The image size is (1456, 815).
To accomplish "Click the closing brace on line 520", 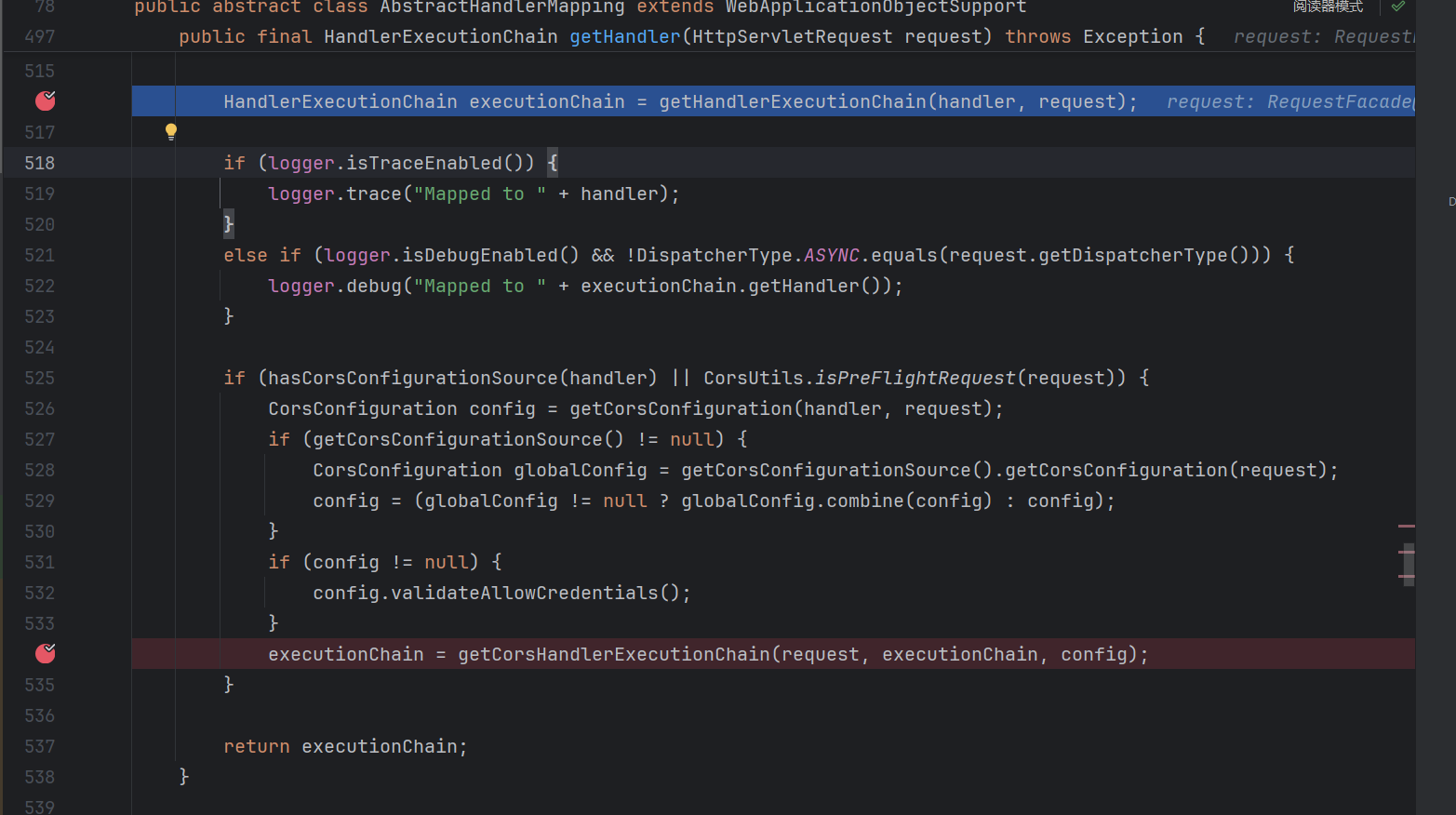I will point(229,224).
